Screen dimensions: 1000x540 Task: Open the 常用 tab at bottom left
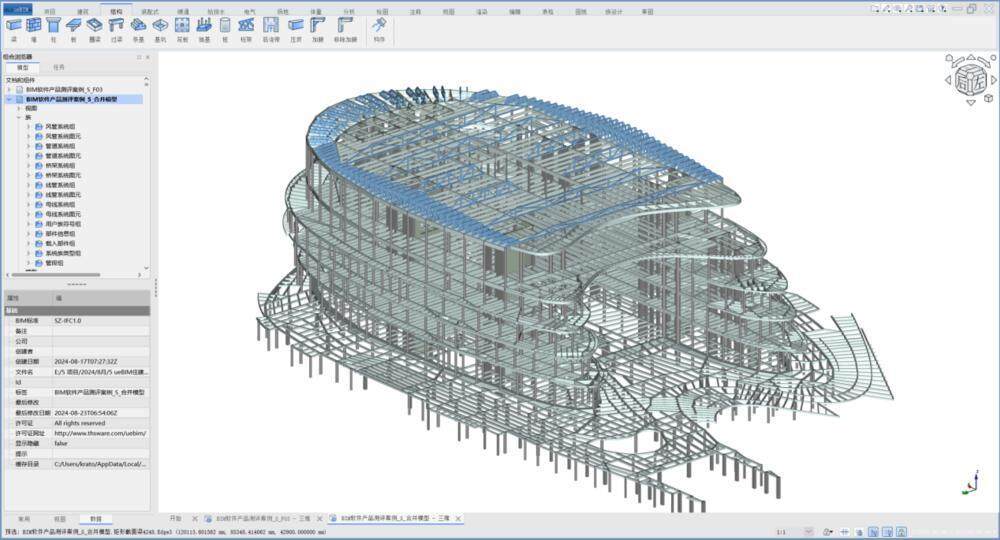pyautogui.click(x=23, y=519)
